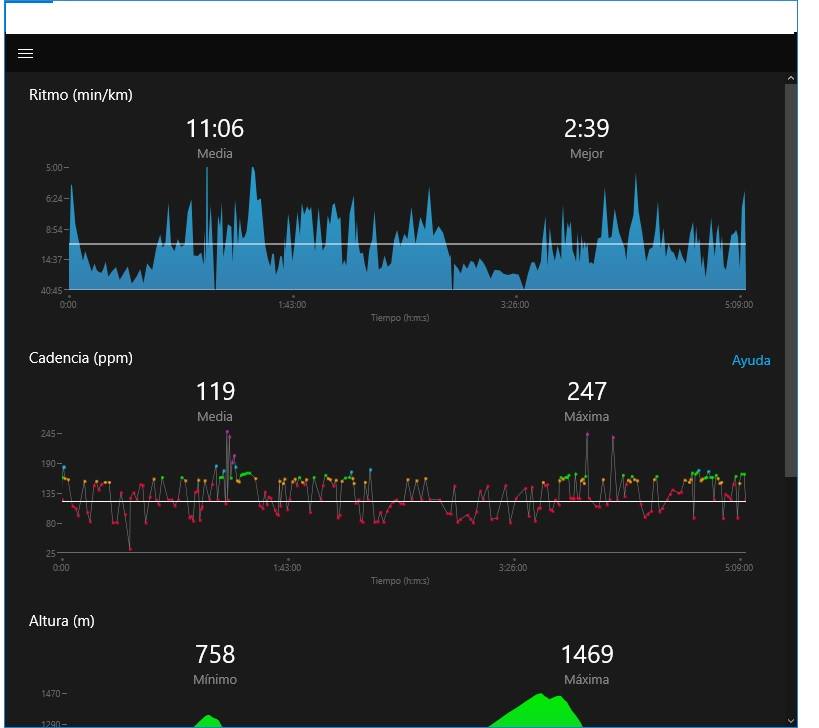This screenshot has width=819, height=728.
Task: Click the scrollbar up arrow
Action: [x=791, y=78]
